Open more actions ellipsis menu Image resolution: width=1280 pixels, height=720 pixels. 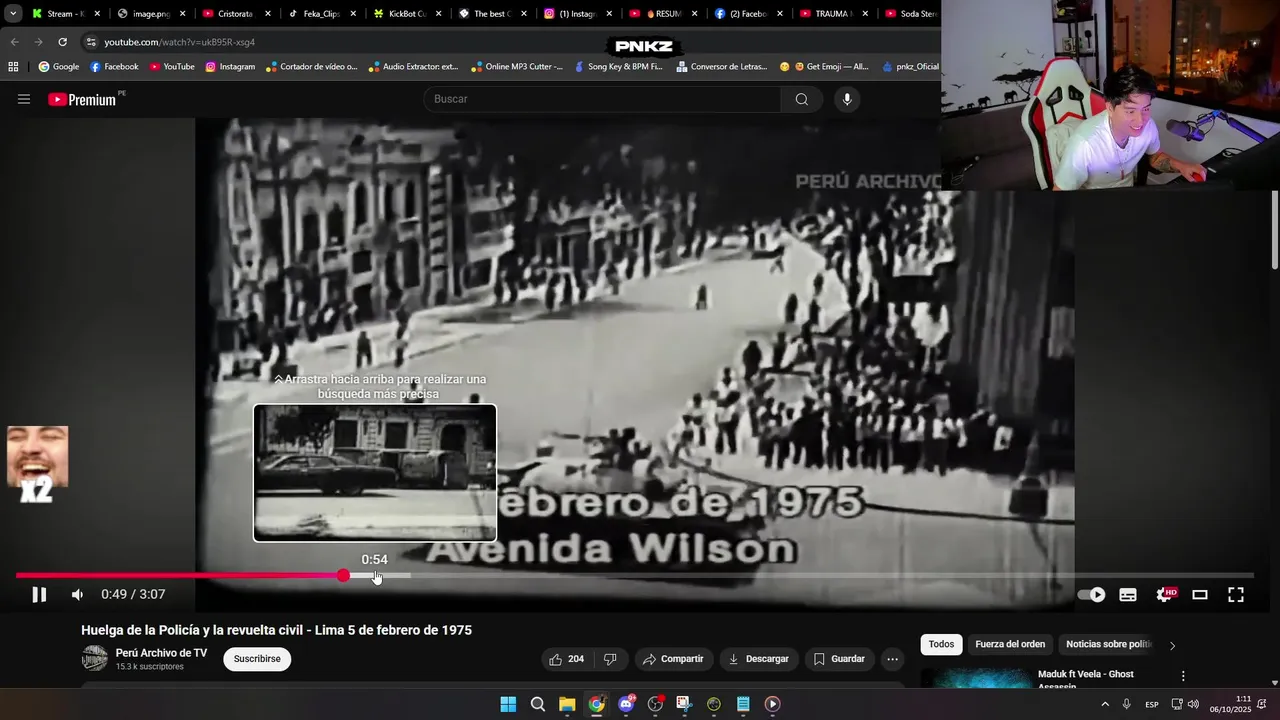[893, 659]
